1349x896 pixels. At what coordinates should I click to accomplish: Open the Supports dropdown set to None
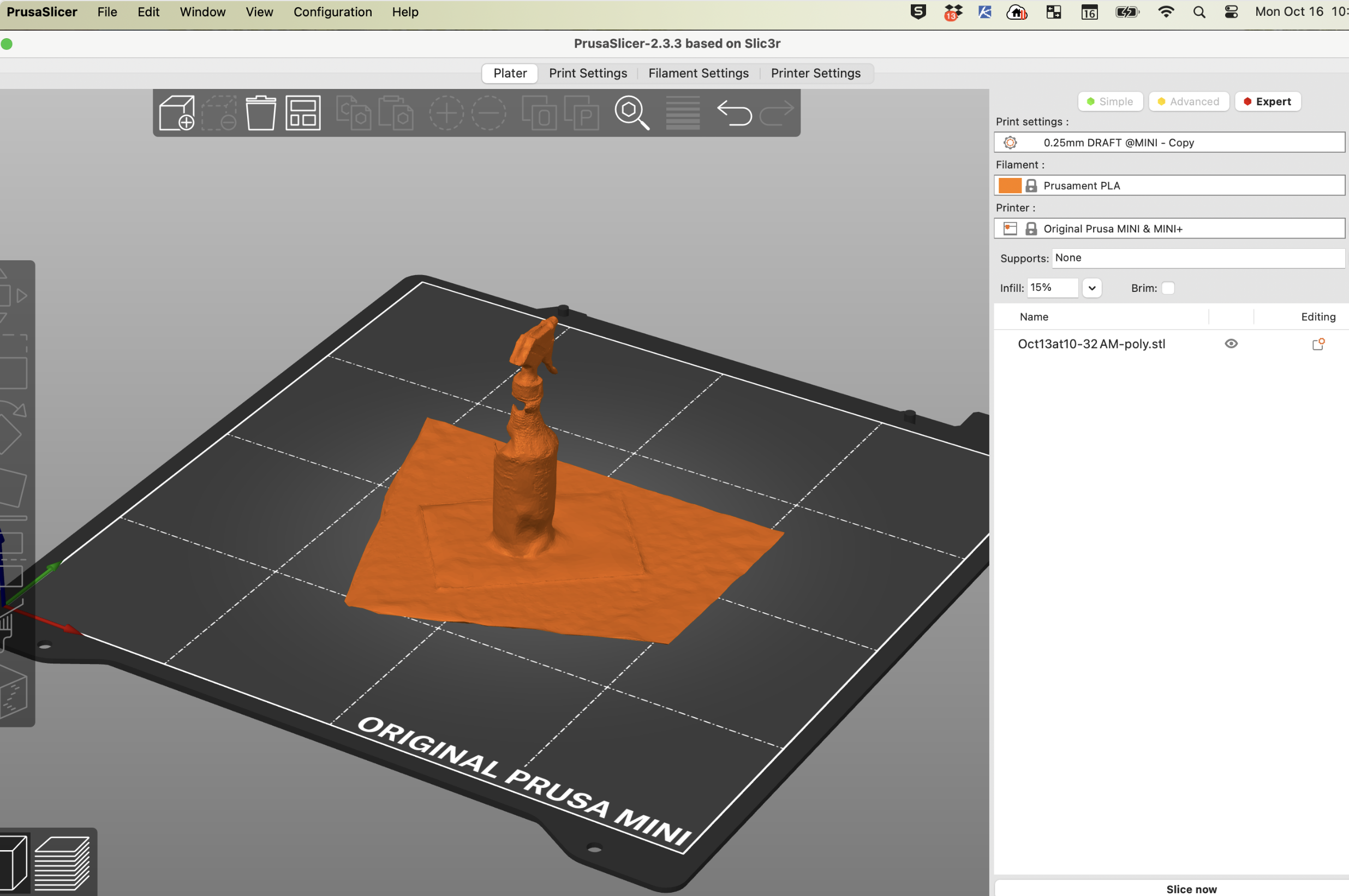point(1198,258)
